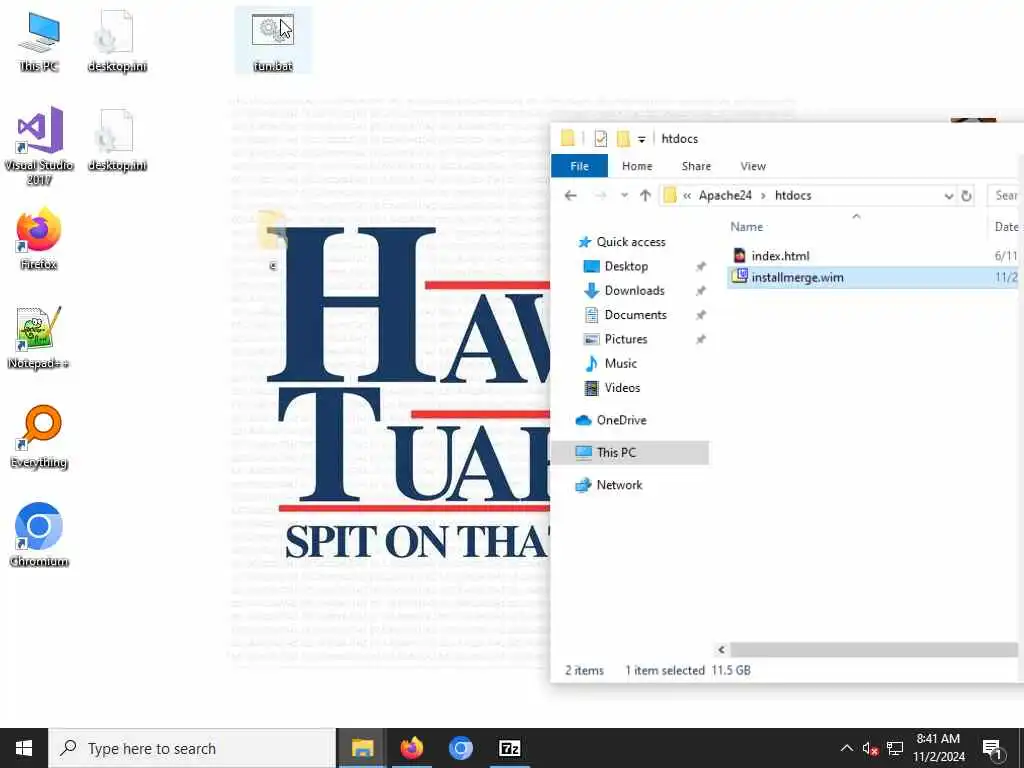Open the Windows Start menu
The height and width of the screenshot is (768, 1024).
tap(24, 748)
